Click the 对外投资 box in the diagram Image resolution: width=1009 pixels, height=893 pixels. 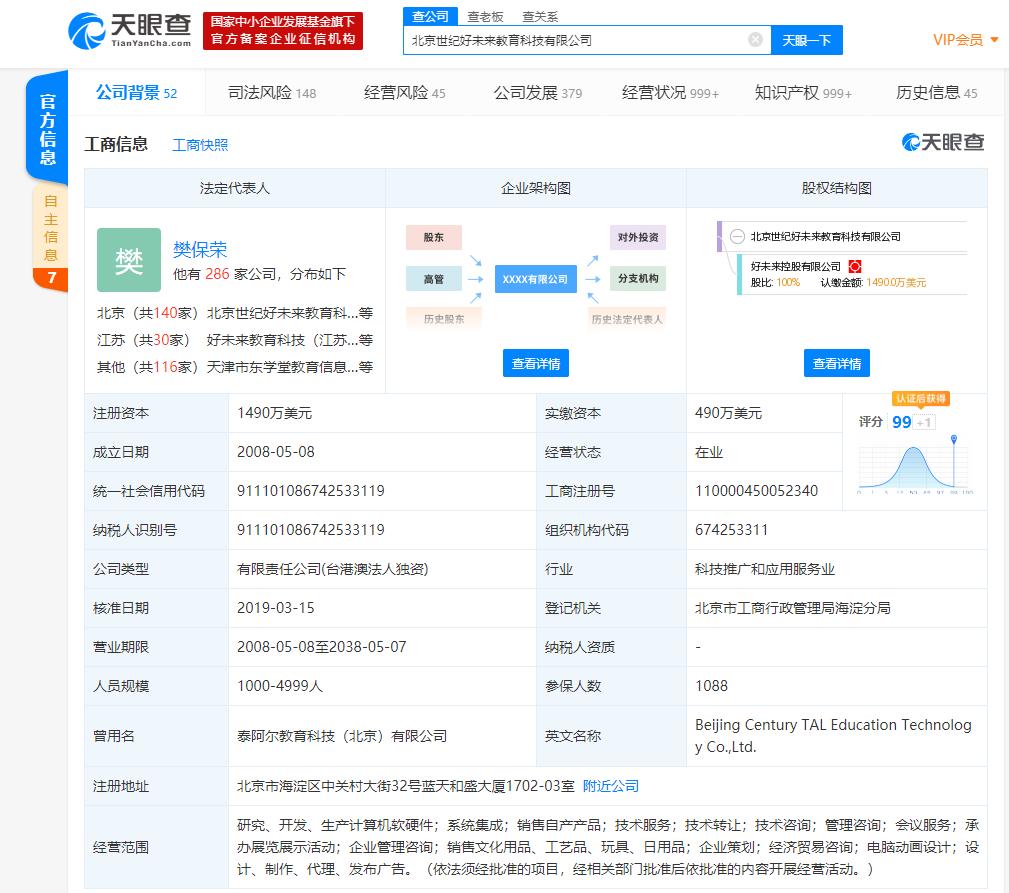pos(638,237)
